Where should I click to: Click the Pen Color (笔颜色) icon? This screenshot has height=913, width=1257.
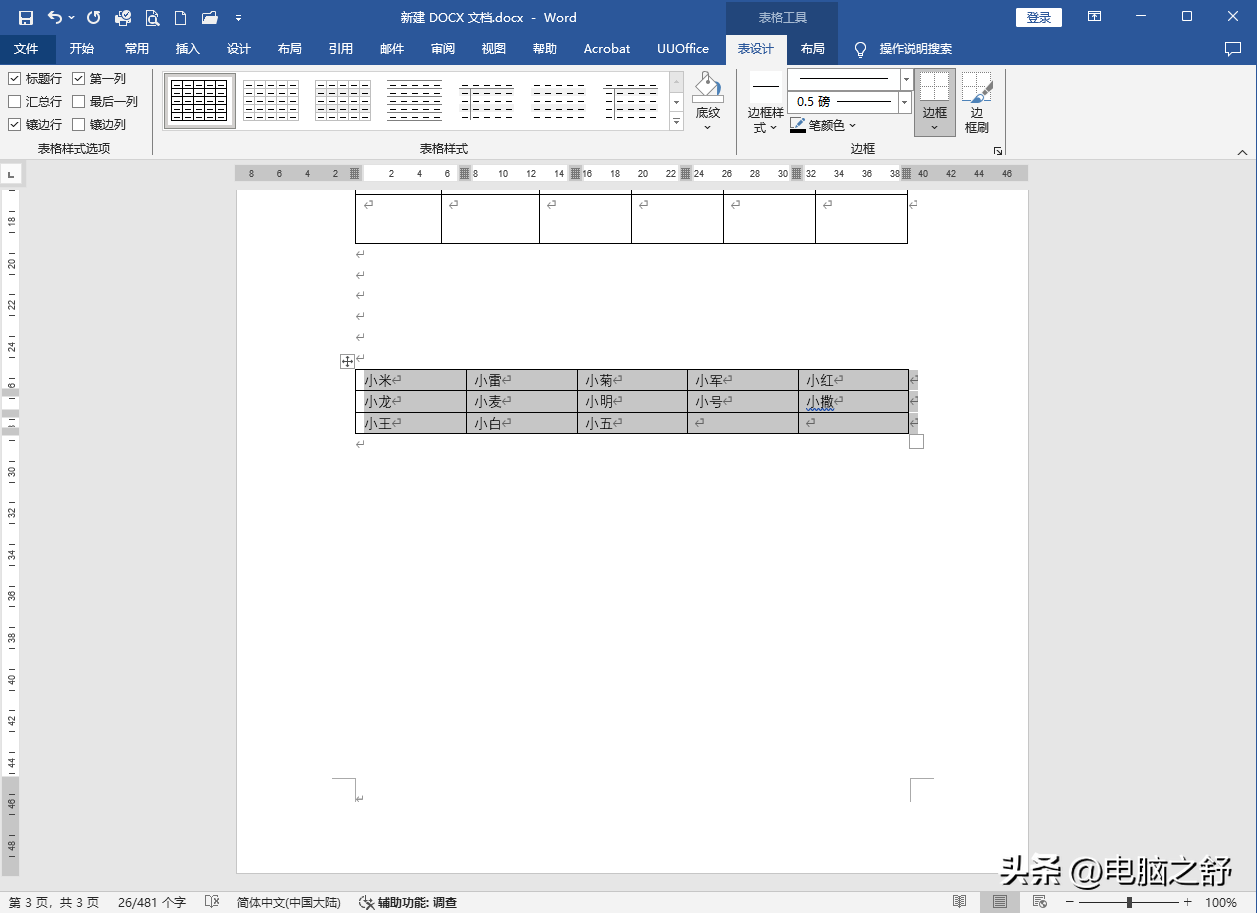click(798, 125)
